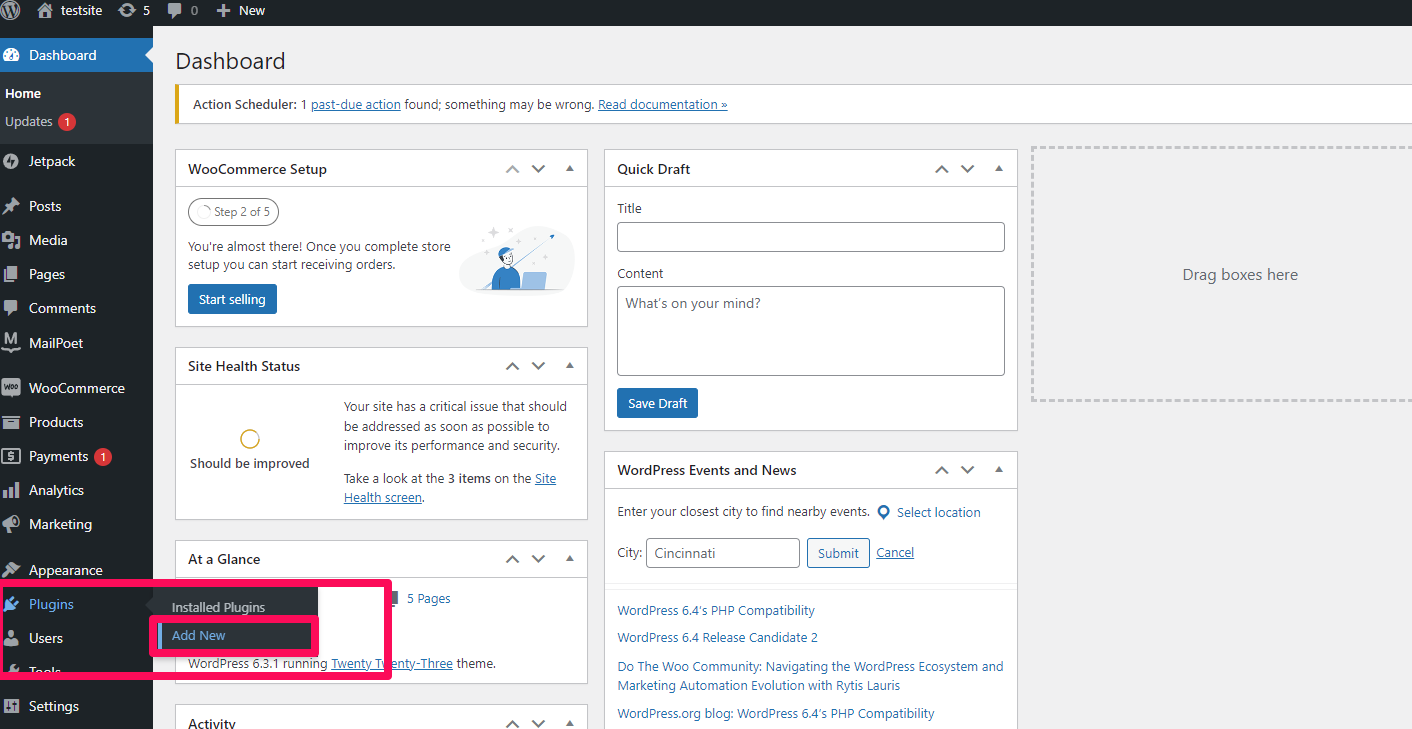Open the Analytics bar chart icon
This screenshot has width=1412, height=729.
[12, 490]
